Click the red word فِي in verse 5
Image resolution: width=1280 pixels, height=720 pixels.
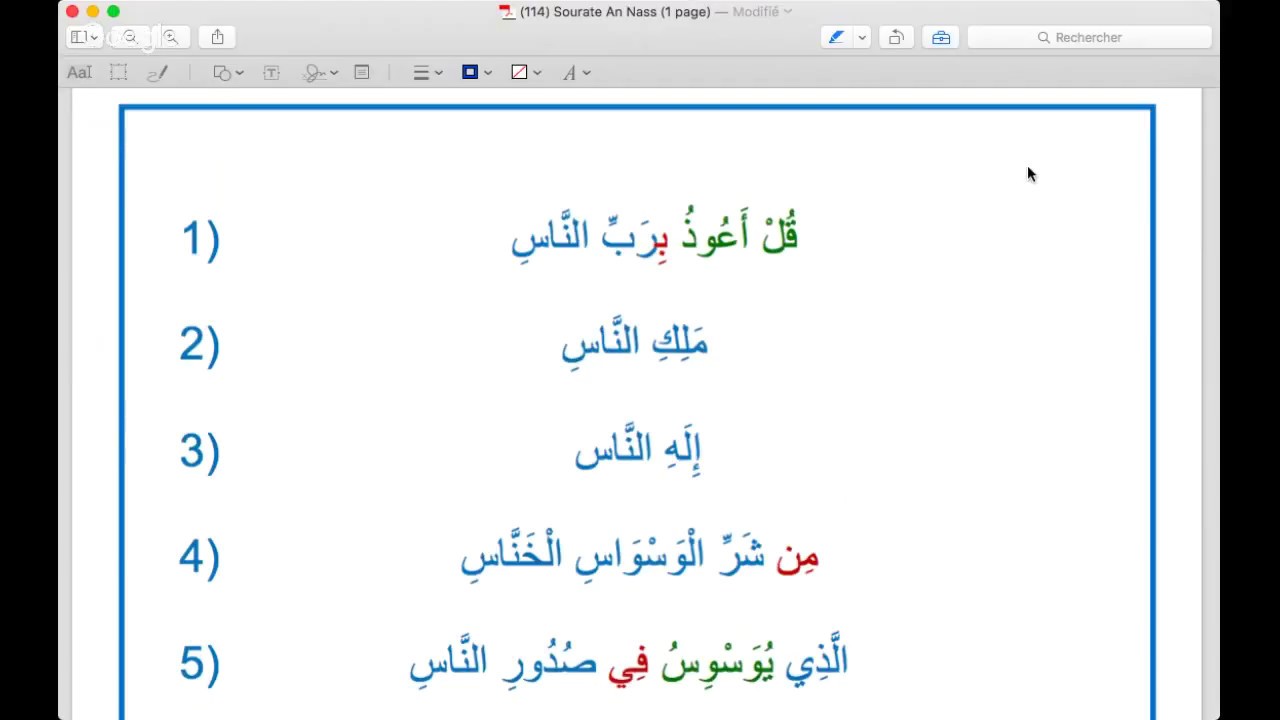[628, 664]
